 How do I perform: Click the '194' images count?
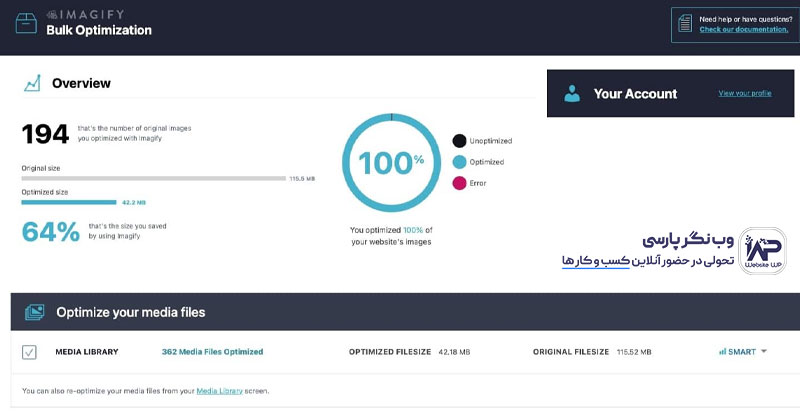click(x=45, y=135)
